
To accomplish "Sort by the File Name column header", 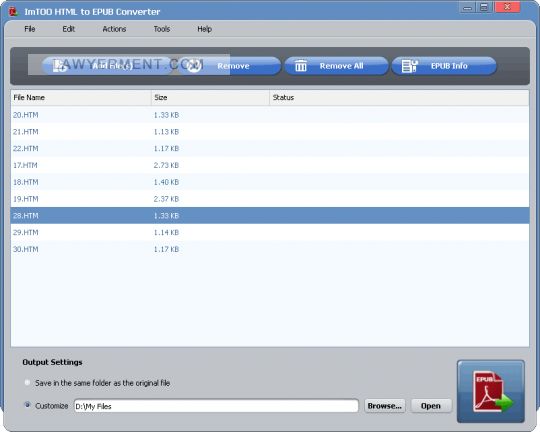I will click(81, 97).
